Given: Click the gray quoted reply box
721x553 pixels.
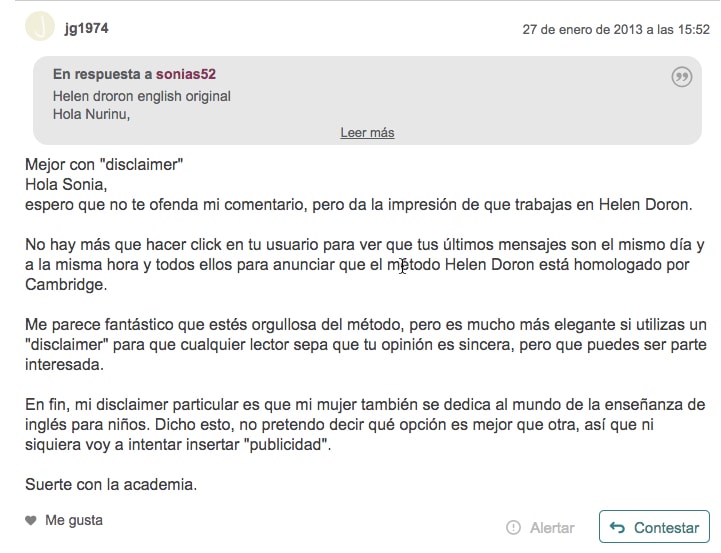Looking at the screenshot, I should (367, 100).
